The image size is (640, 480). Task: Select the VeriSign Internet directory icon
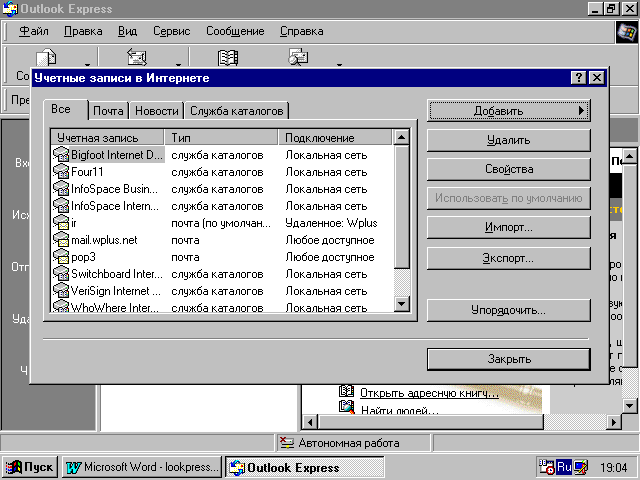pos(61,291)
